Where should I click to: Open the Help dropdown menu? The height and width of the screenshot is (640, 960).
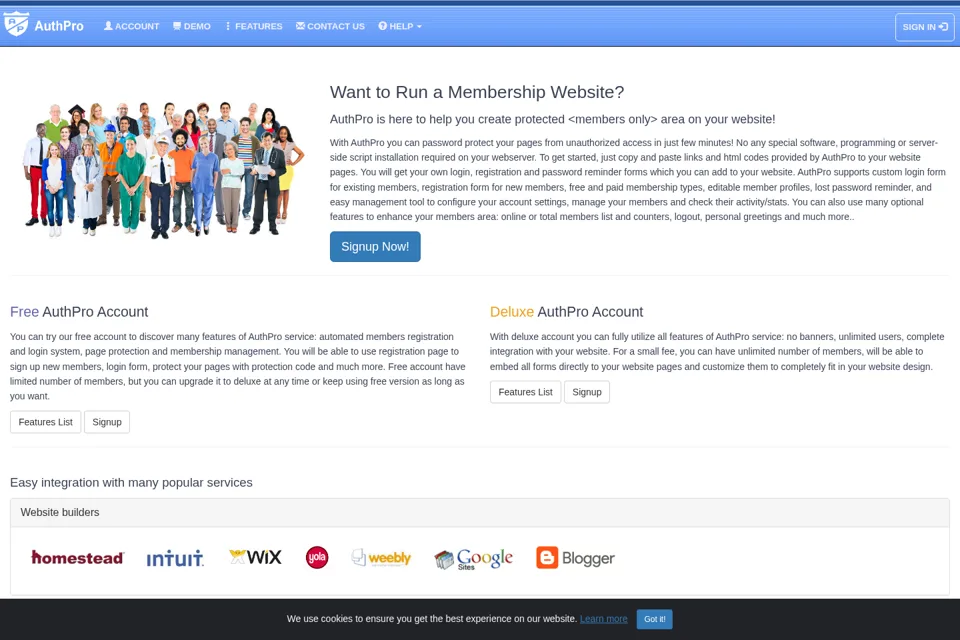pyautogui.click(x=400, y=26)
